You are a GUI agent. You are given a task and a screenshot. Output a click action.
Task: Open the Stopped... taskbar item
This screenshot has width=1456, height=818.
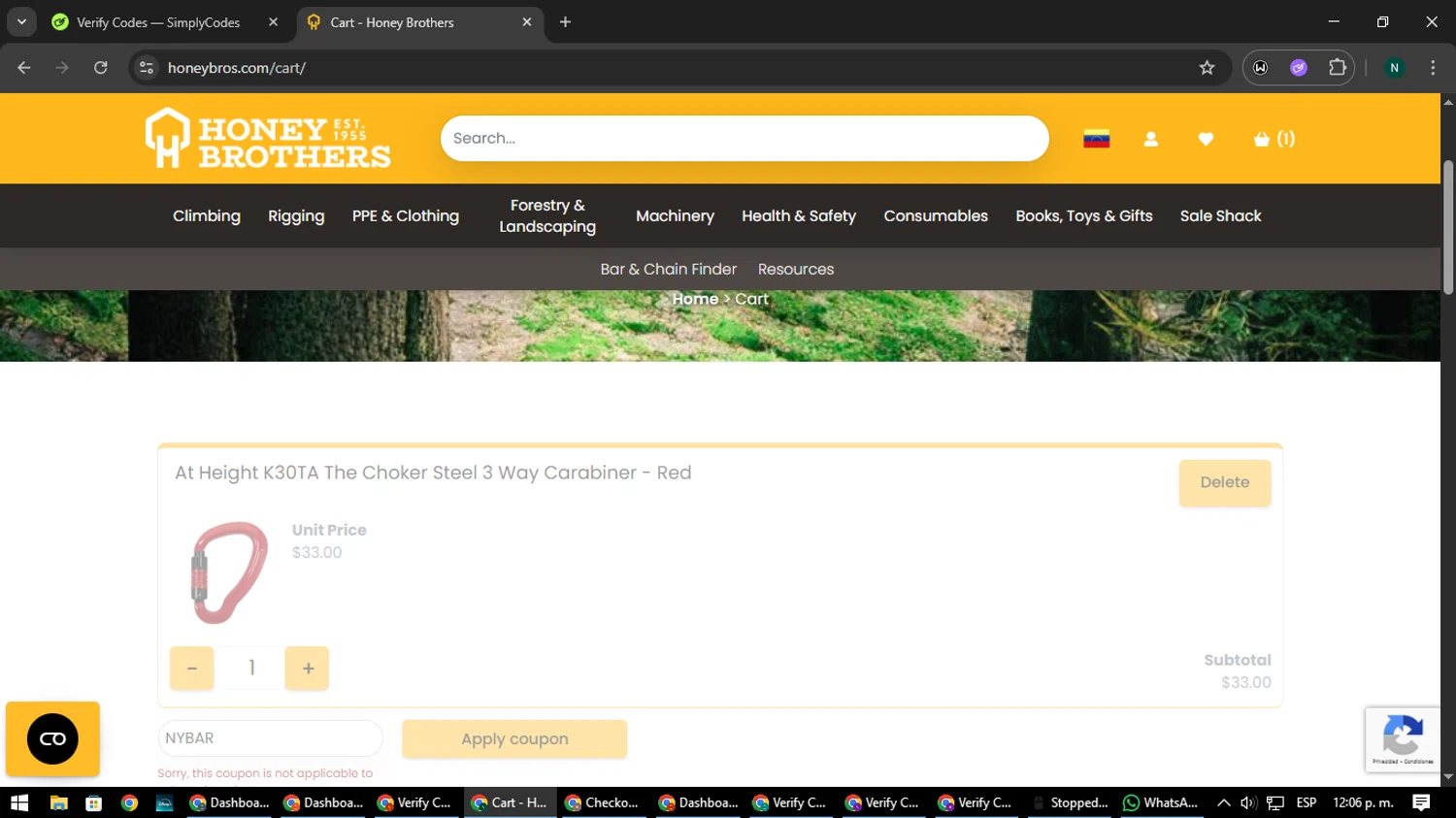click(x=1071, y=802)
